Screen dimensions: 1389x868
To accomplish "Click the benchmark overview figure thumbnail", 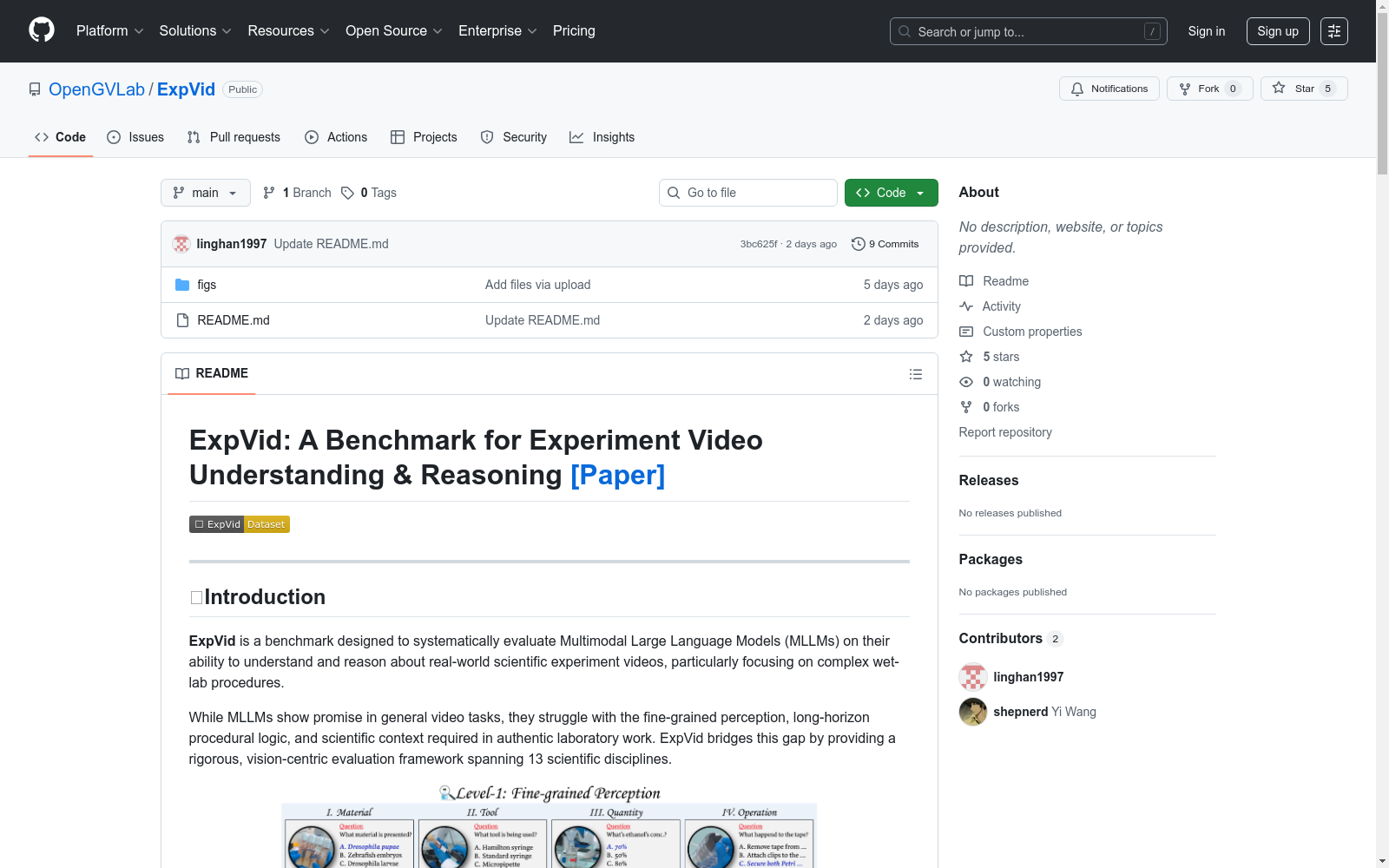I will pyautogui.click(x=549, y=826).
